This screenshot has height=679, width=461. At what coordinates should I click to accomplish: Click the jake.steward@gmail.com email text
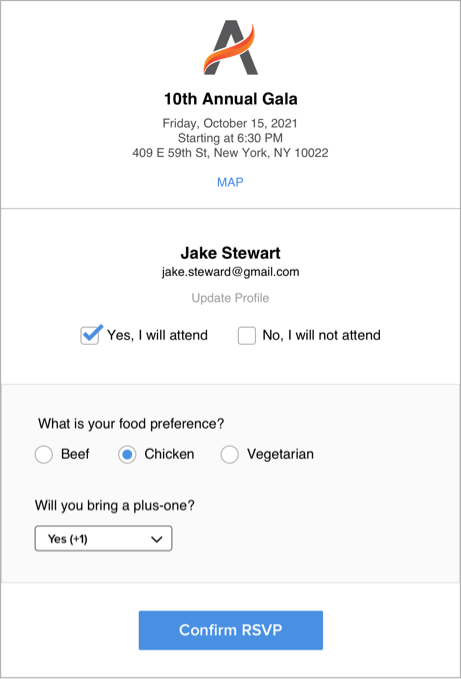click(230, 272)
